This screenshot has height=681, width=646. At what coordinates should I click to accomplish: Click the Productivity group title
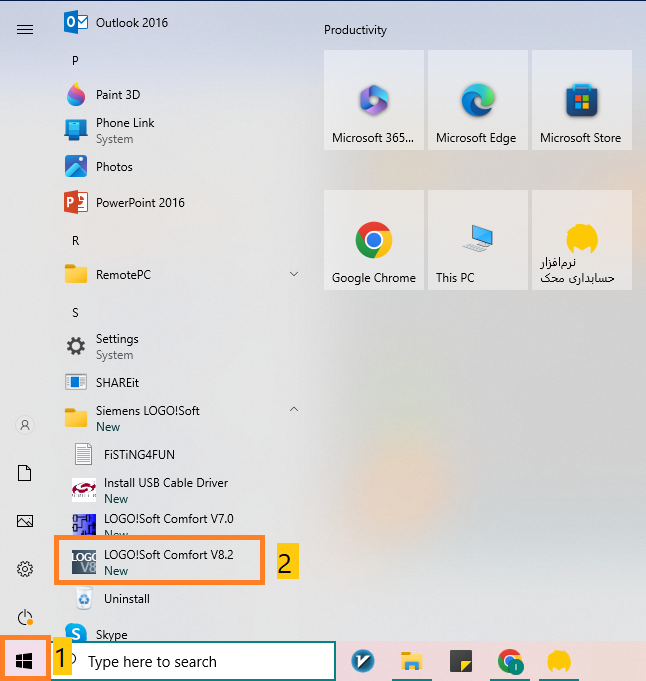(355, 30)
